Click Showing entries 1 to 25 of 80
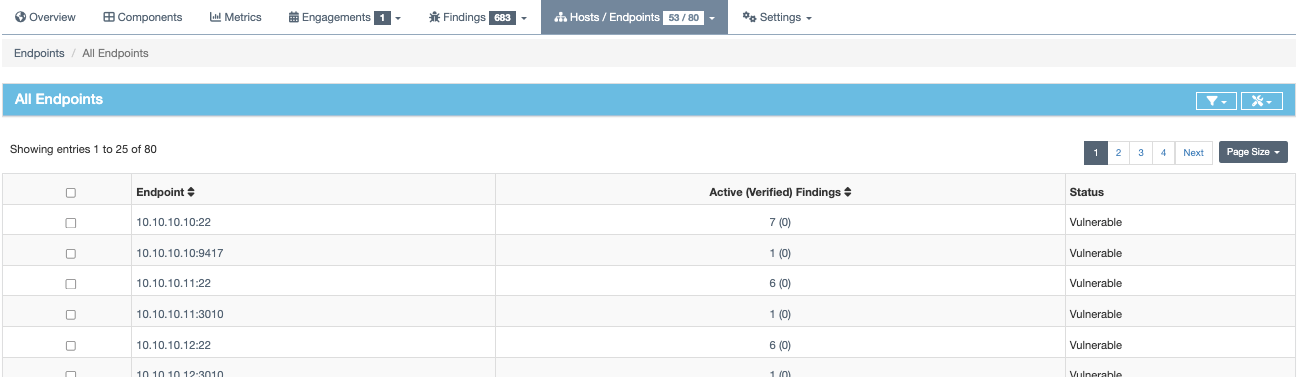 [x=83, y=149]
